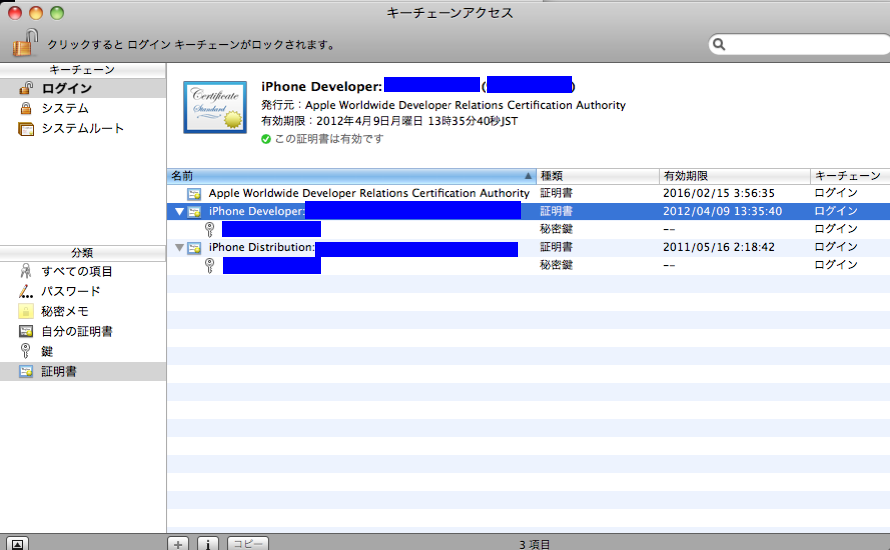Click the green valid-certificate checkmark icon

point(266,139)
